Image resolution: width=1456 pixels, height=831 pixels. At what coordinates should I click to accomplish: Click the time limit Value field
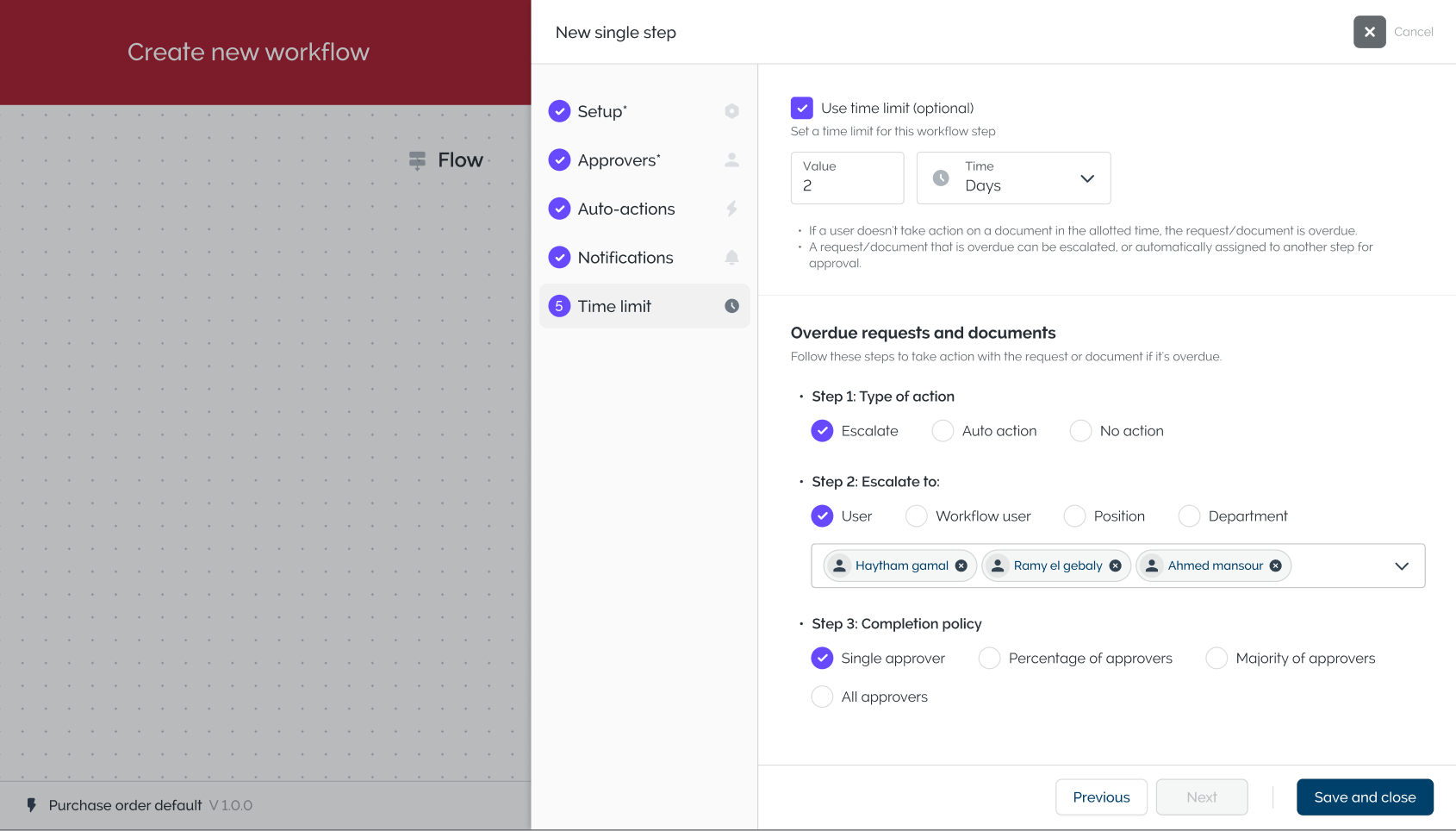[847, 178]
